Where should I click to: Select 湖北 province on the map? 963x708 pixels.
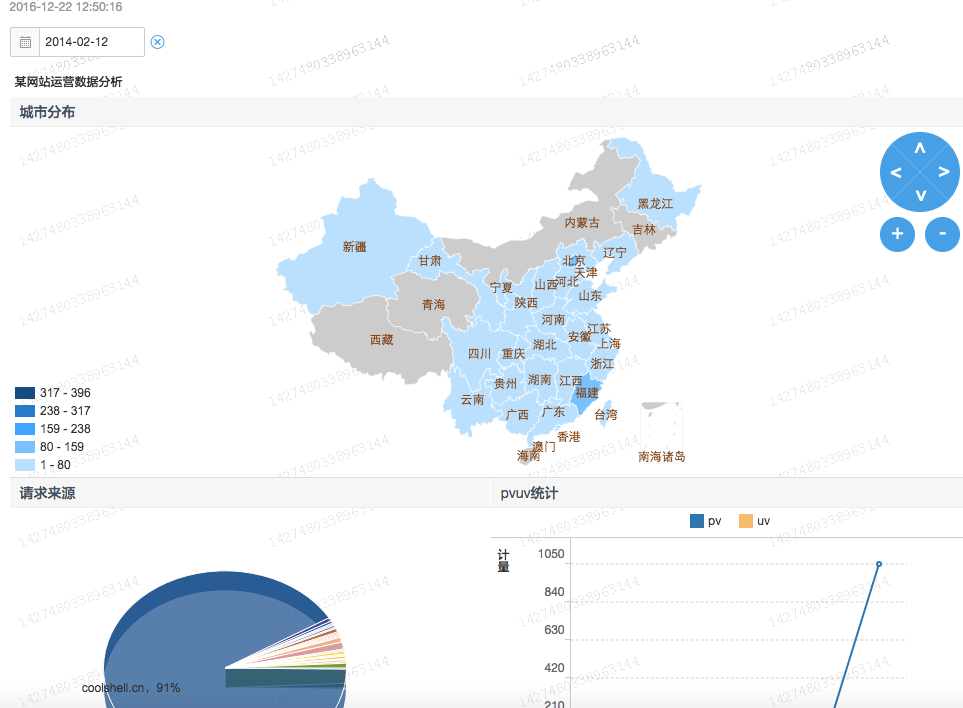544,344
